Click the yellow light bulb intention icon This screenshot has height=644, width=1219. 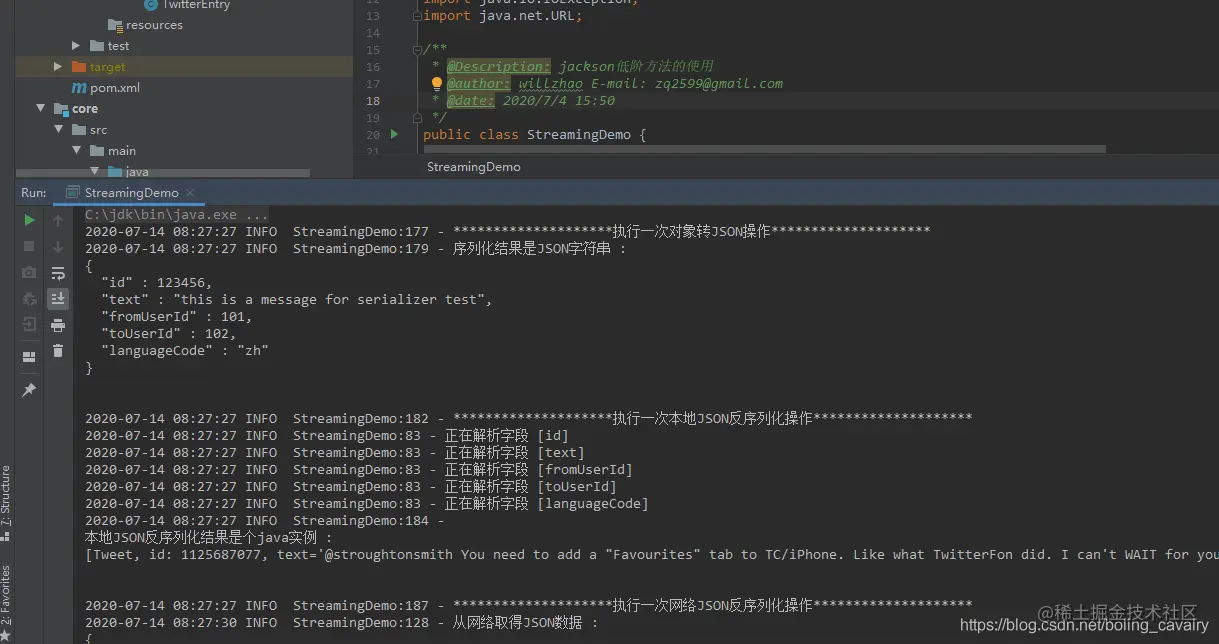437,84
